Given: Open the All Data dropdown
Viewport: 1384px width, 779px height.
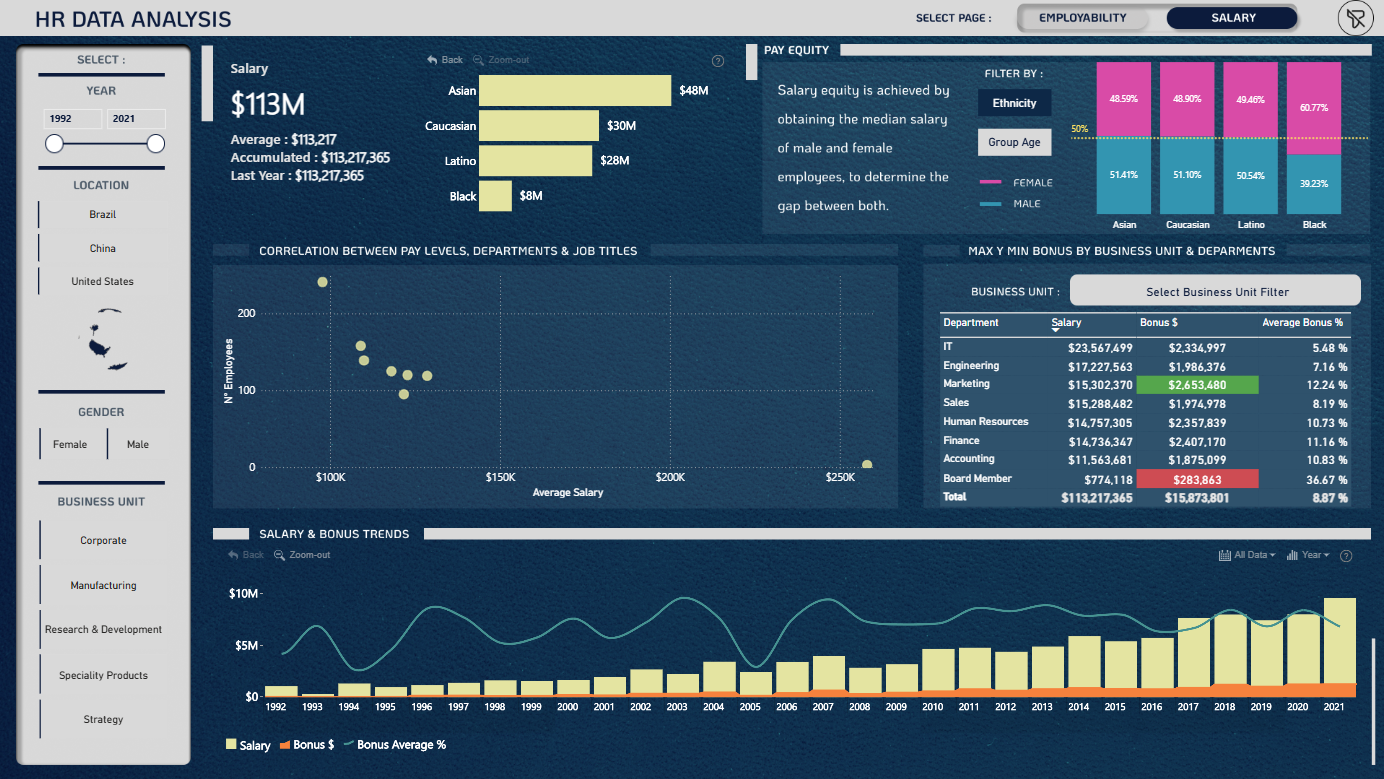Looking at the screenshot, I should [x=1247, y=555].
